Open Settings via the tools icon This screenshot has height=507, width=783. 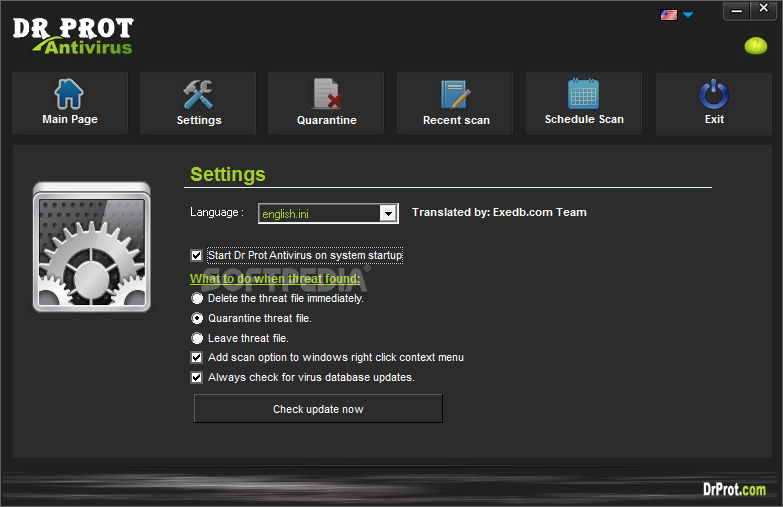(198, 103)
